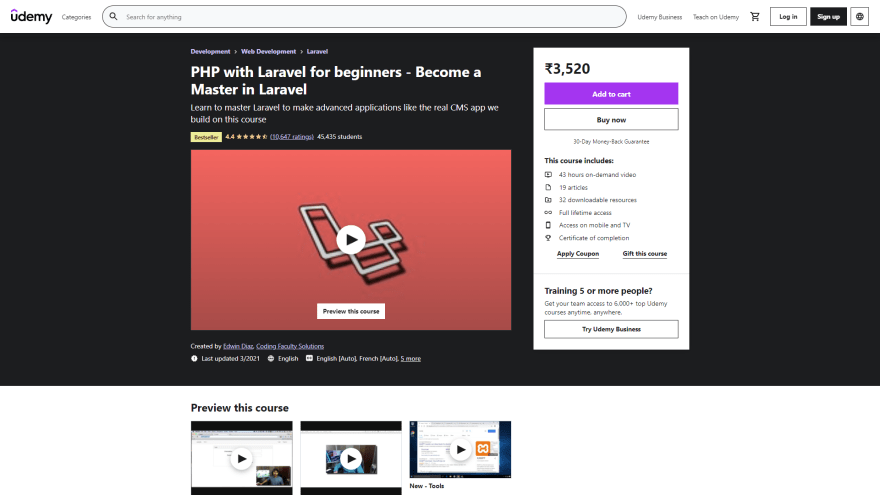Click Last updated 3/2021 text

click(231, 359)
